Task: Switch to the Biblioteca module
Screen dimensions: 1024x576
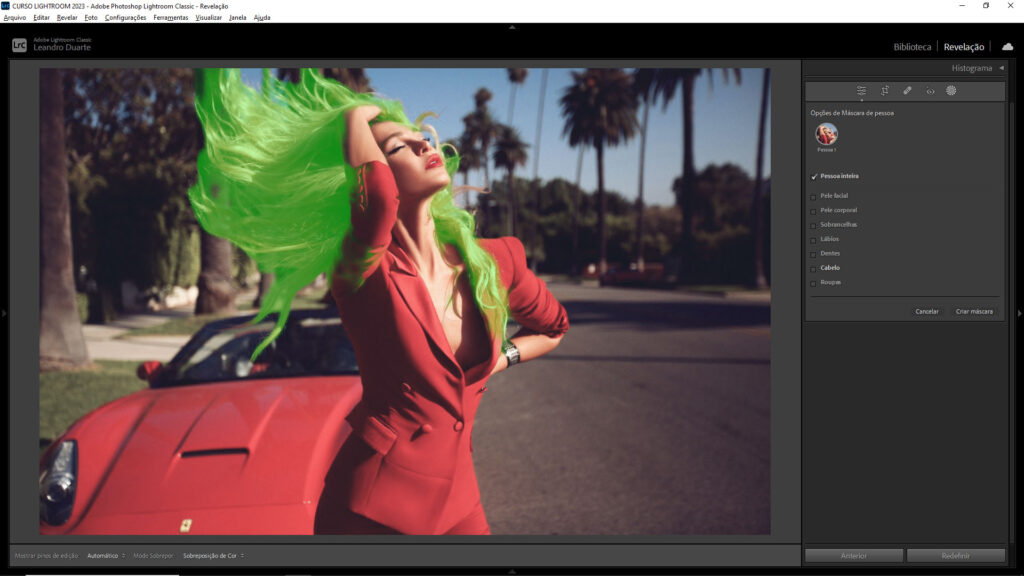Action: pos(912,47)
